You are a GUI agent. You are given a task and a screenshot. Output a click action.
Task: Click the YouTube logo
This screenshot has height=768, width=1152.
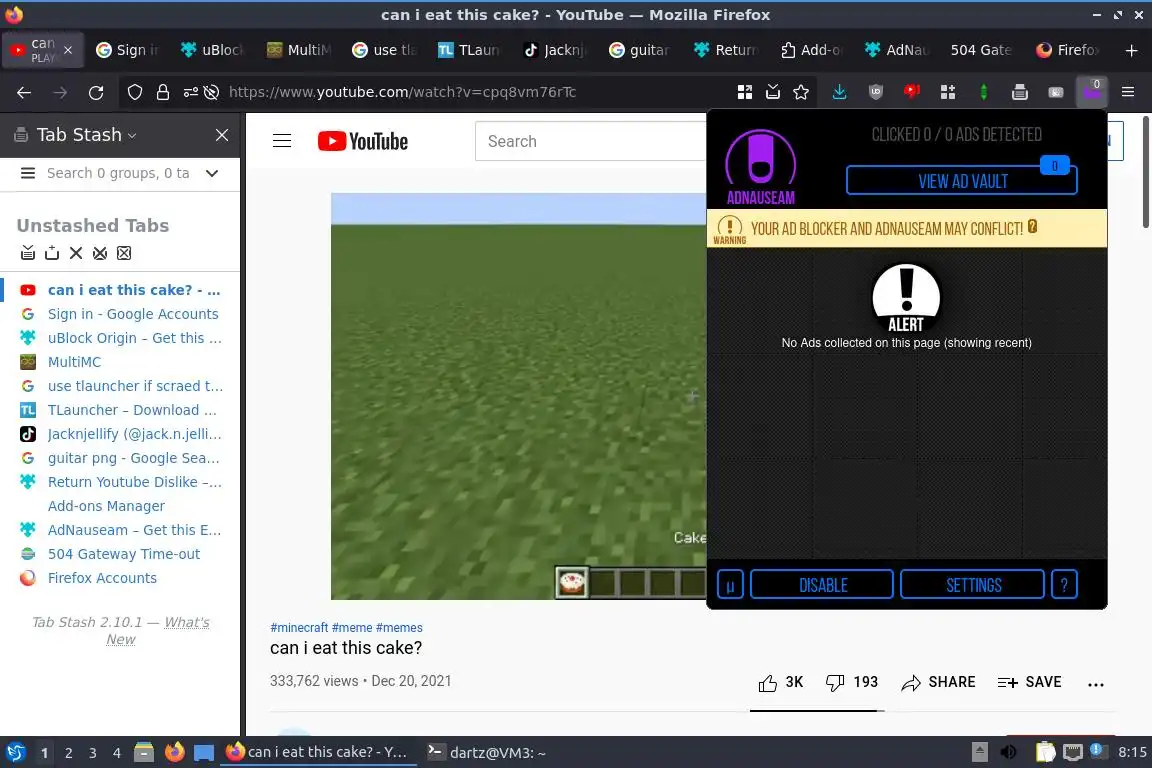point(363,141)
